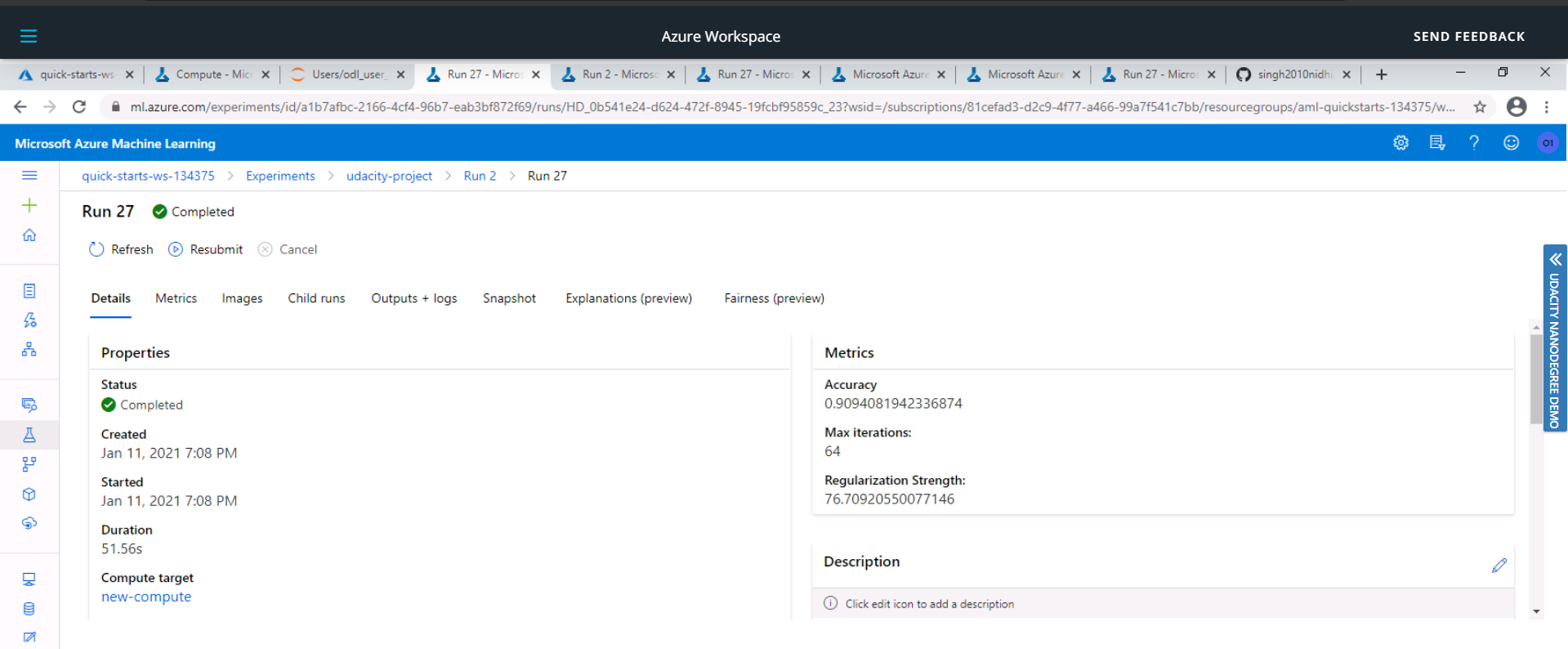
Task: Go forward in browser history
Action: [x=50, y=106]
